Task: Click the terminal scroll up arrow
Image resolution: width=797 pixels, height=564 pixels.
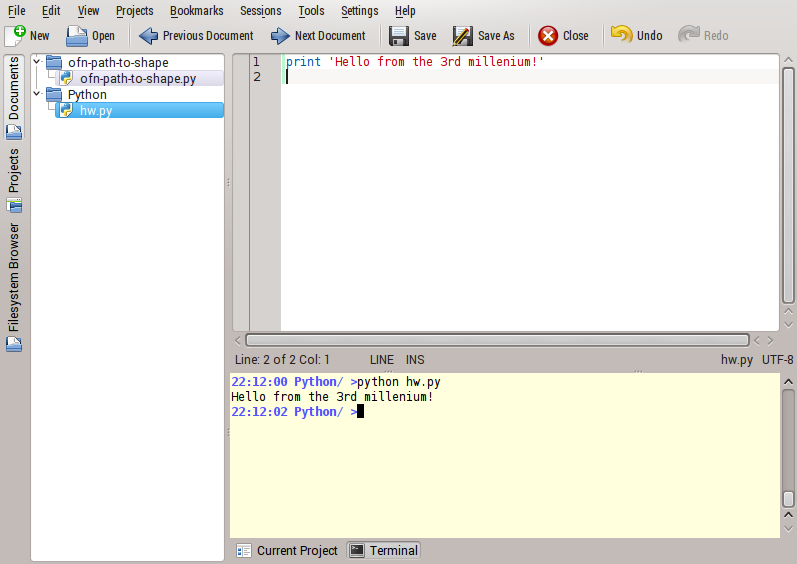Action: point(788,382)
